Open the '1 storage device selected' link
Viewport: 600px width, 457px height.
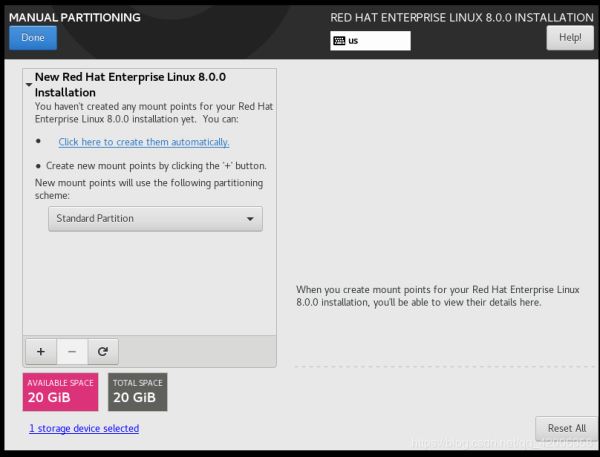click(x=84, y=428)
